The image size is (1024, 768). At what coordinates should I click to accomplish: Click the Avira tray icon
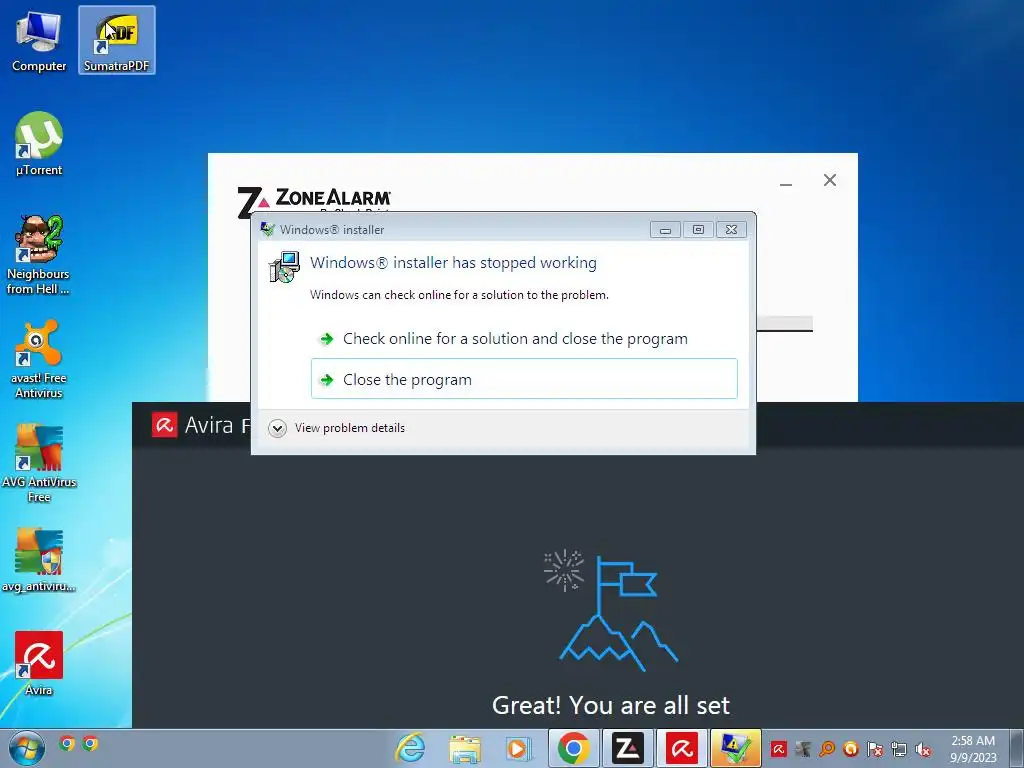coord(778,749)
